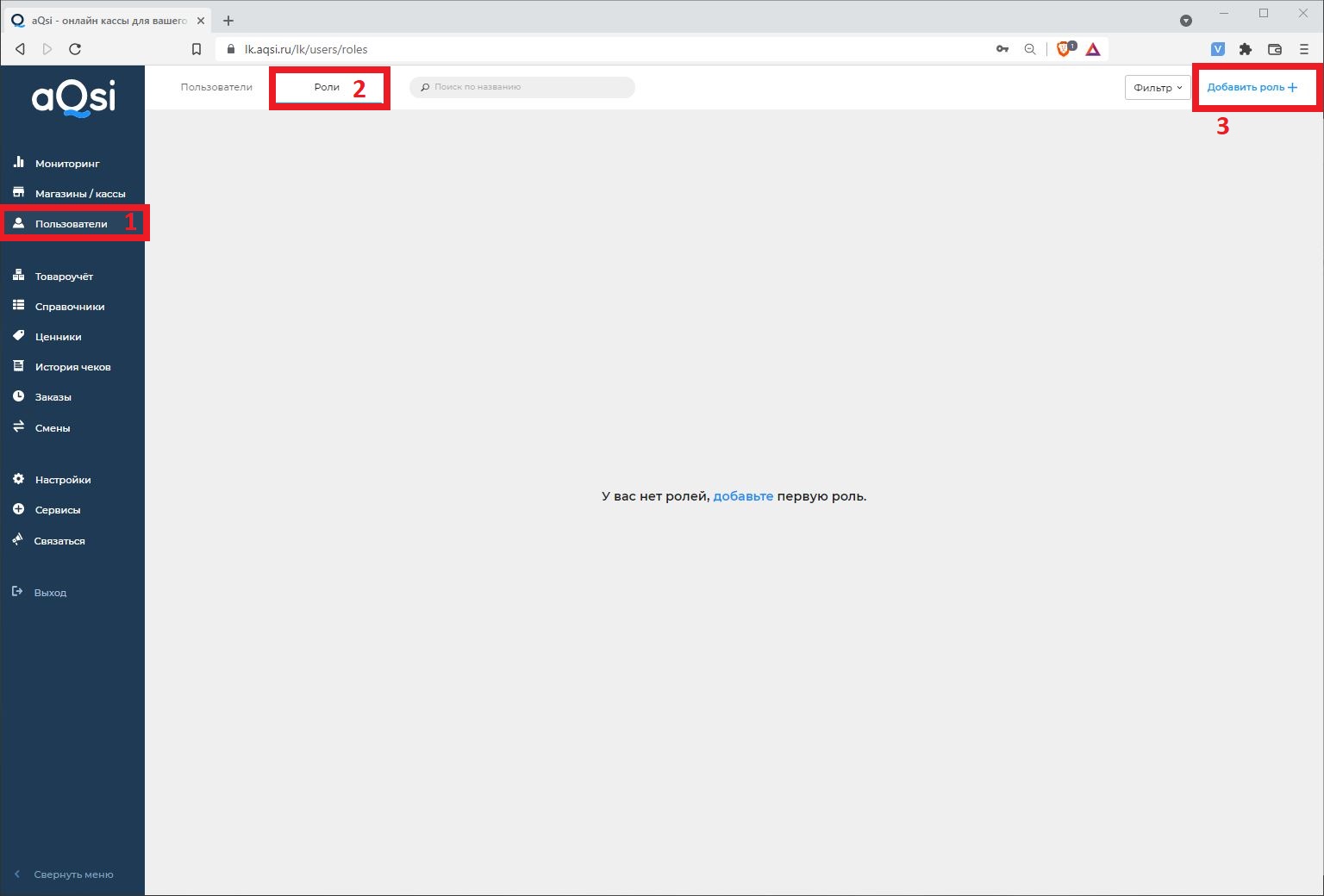Switch to the Пользователи tab
Image resolution: width=1324 pixels, height=896 pixels.
[x=216, y=87]
